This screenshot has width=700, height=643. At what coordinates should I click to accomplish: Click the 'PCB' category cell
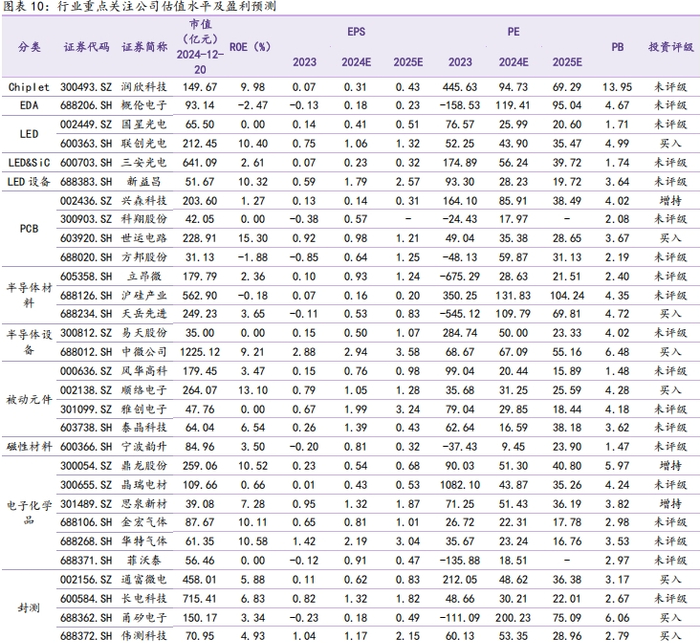(x=29, y=229)
